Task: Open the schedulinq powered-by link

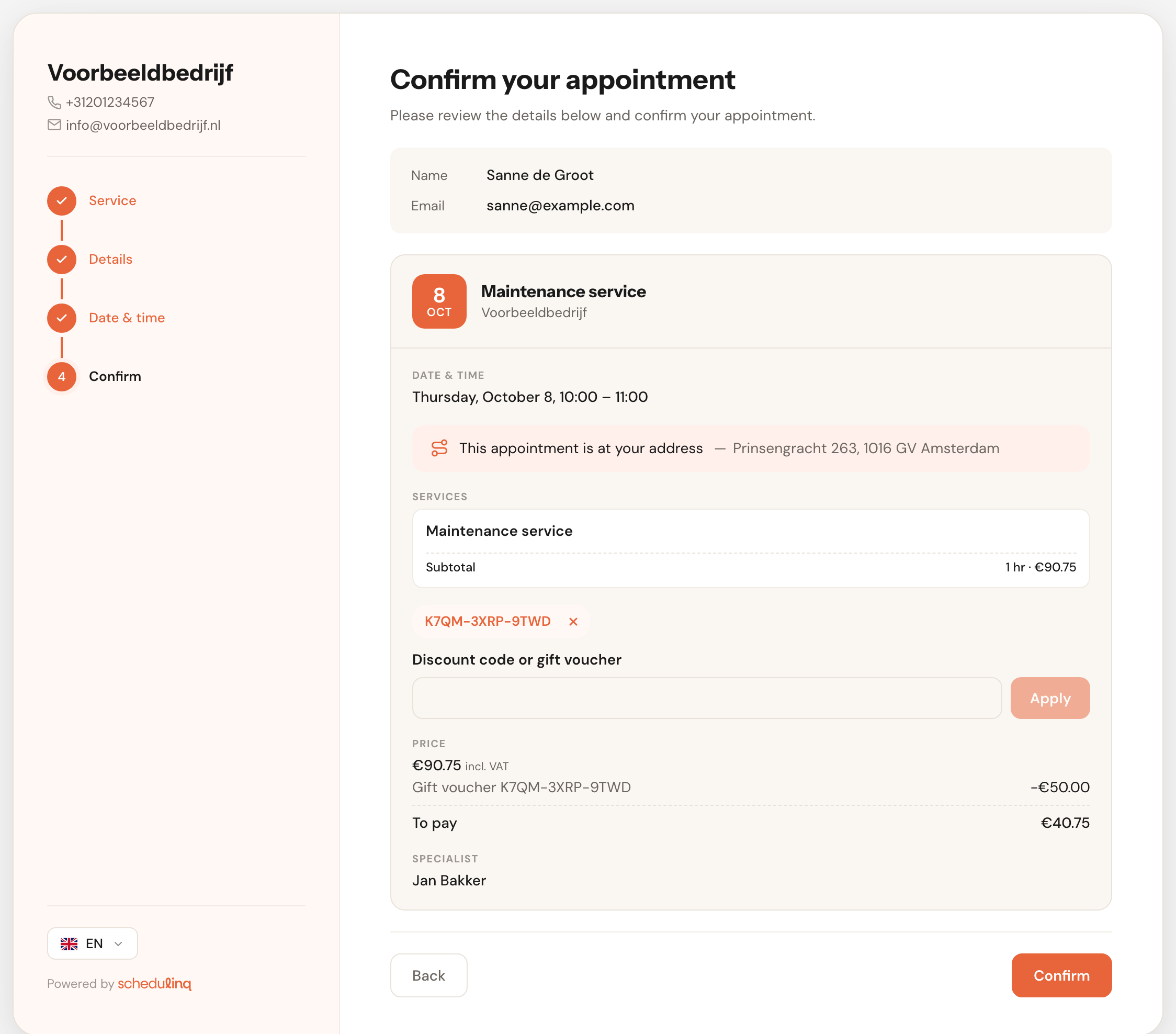Action: point(154,983)
